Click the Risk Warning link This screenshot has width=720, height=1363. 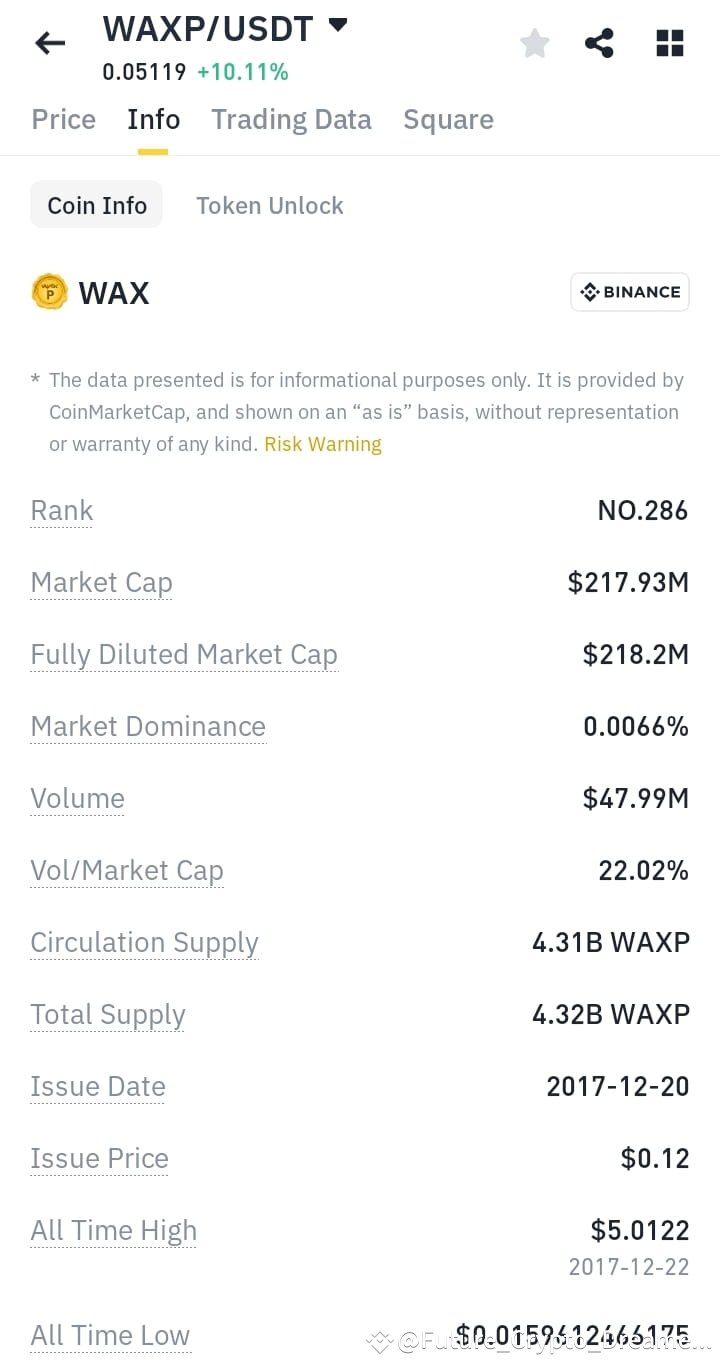tap(322, 443)
